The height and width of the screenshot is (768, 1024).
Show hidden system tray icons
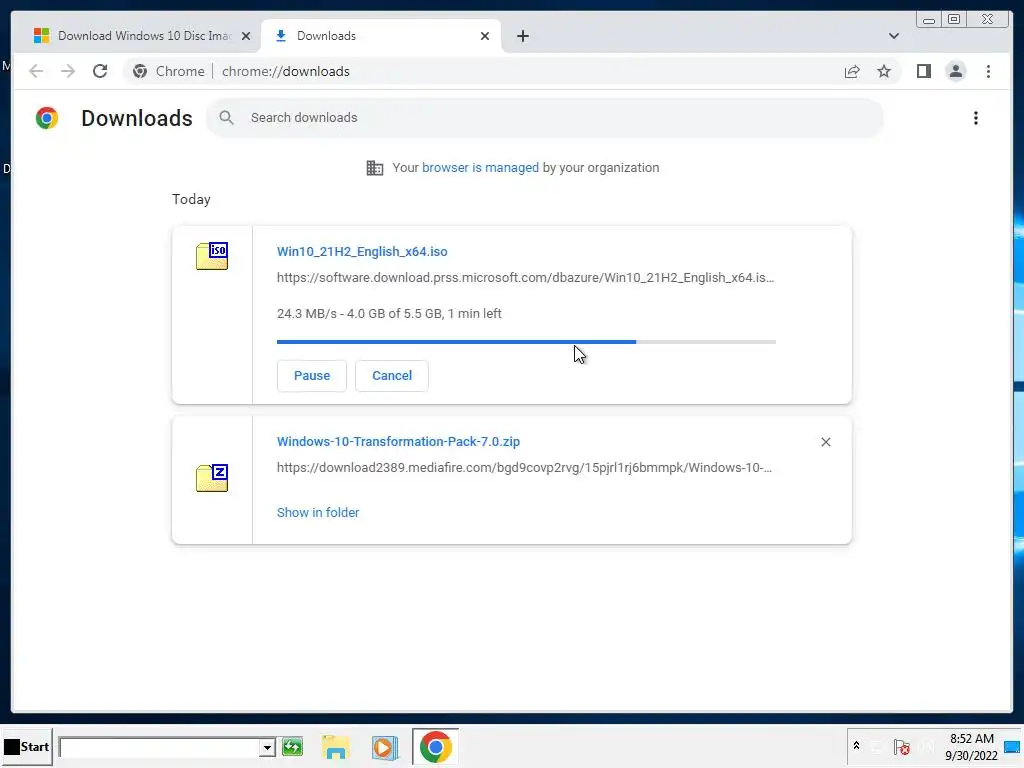coord(856,745)
